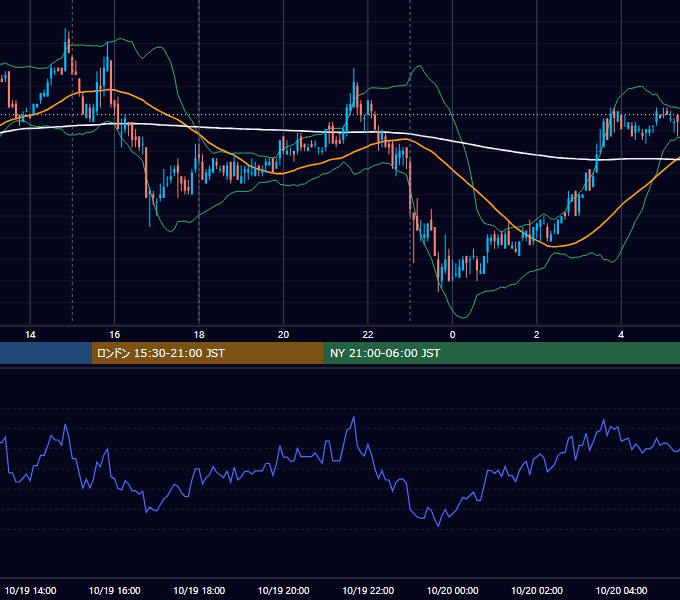Viewport: 680px width, 600px height.
Task: Click the 10/19 18:00 date label
Action: 199,590
